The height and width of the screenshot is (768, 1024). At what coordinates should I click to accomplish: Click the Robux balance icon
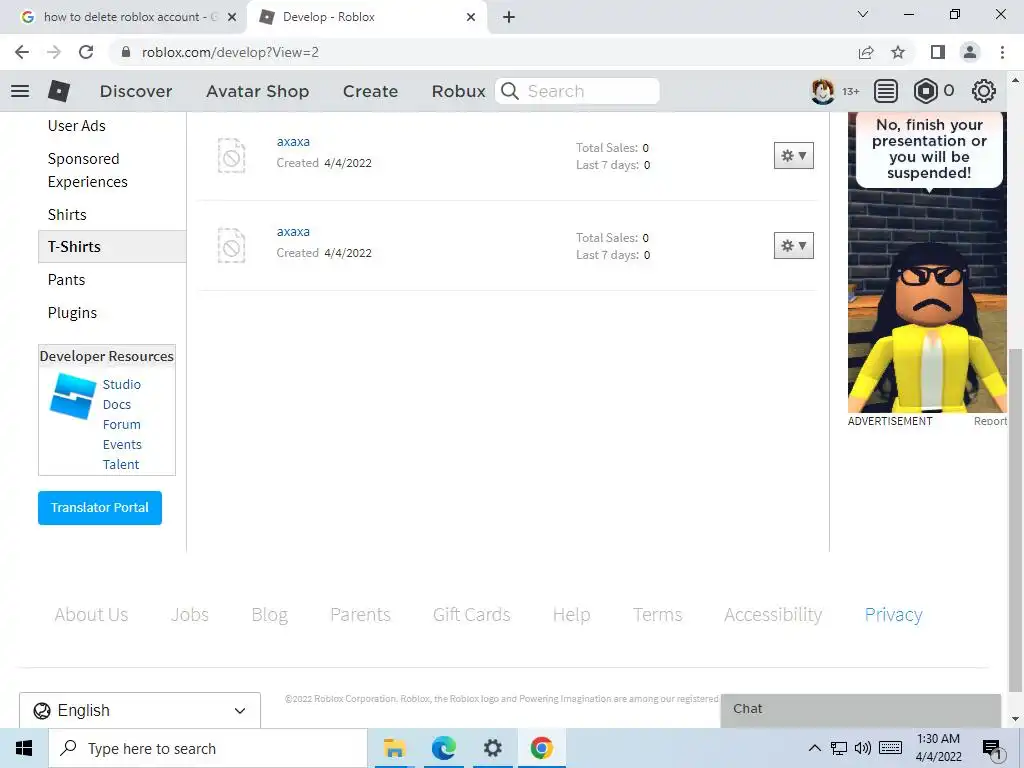click(925, 91)
